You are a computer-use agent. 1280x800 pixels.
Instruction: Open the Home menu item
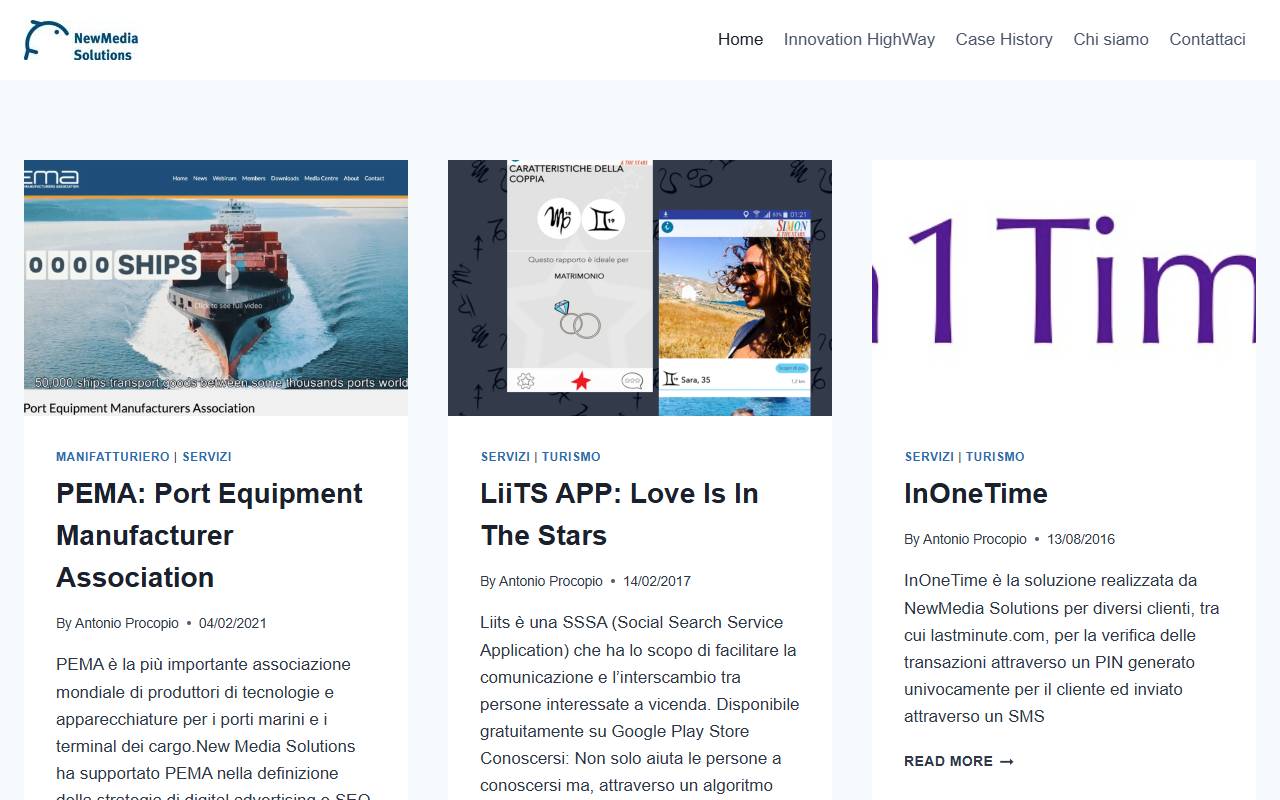[x=740, y=39]
